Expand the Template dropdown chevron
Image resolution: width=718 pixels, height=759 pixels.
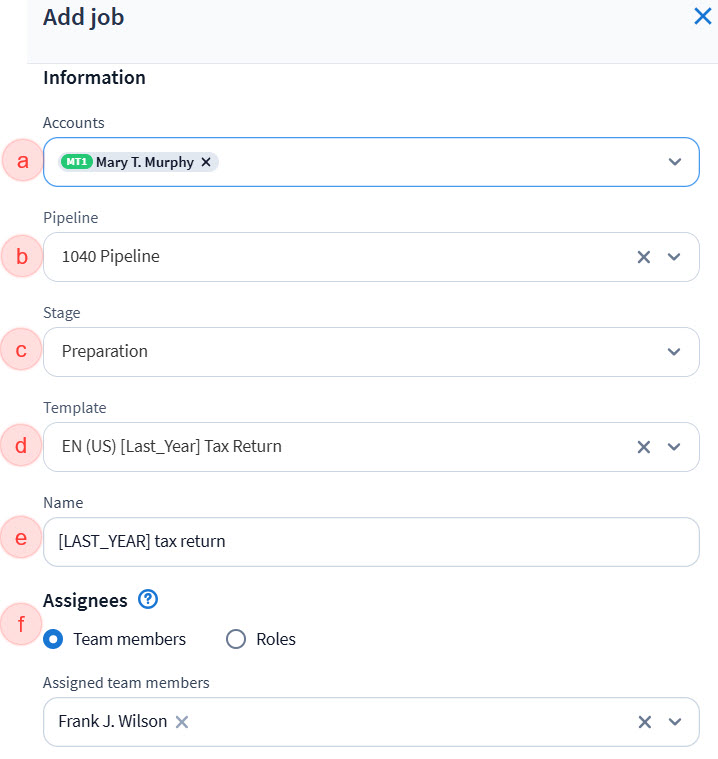(x=675, y=447)
